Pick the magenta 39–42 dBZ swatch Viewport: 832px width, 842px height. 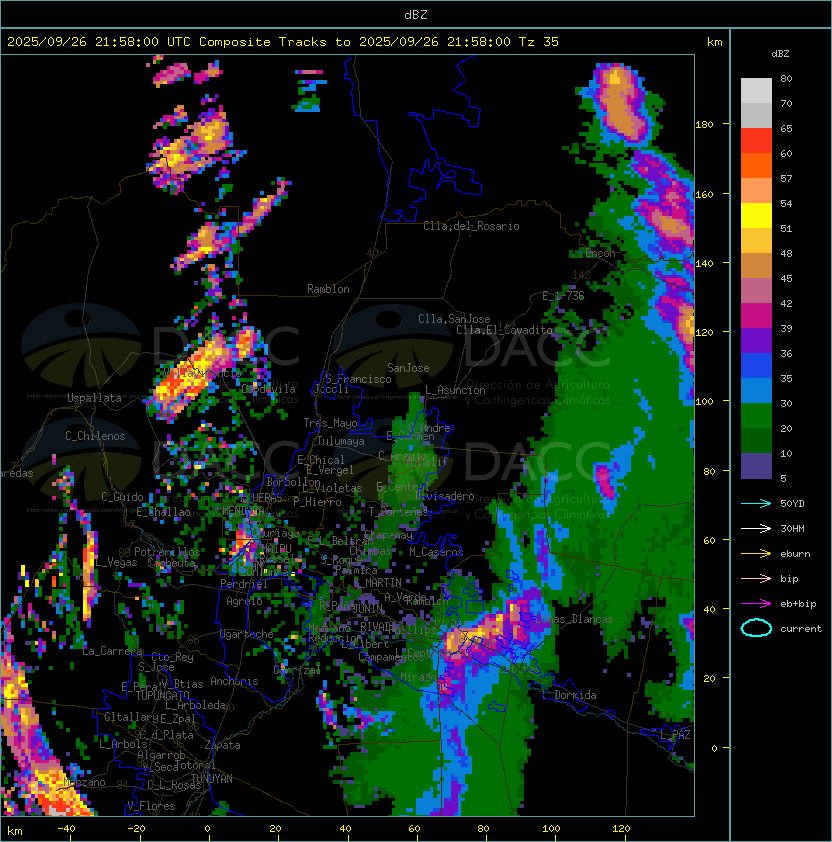756,316
